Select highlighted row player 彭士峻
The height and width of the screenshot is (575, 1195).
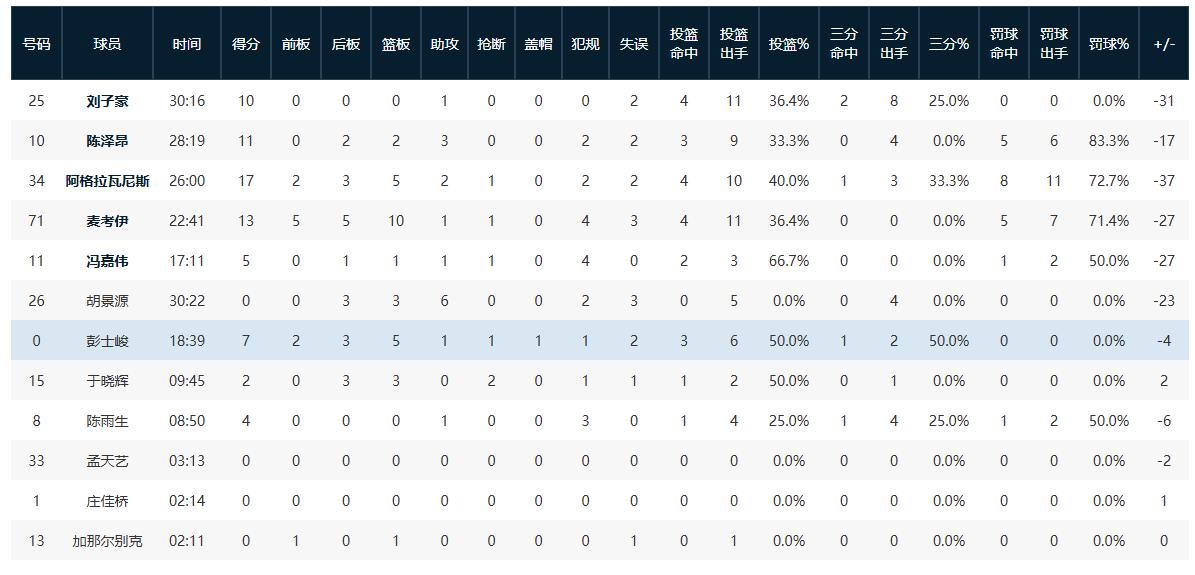click(107, 341)
